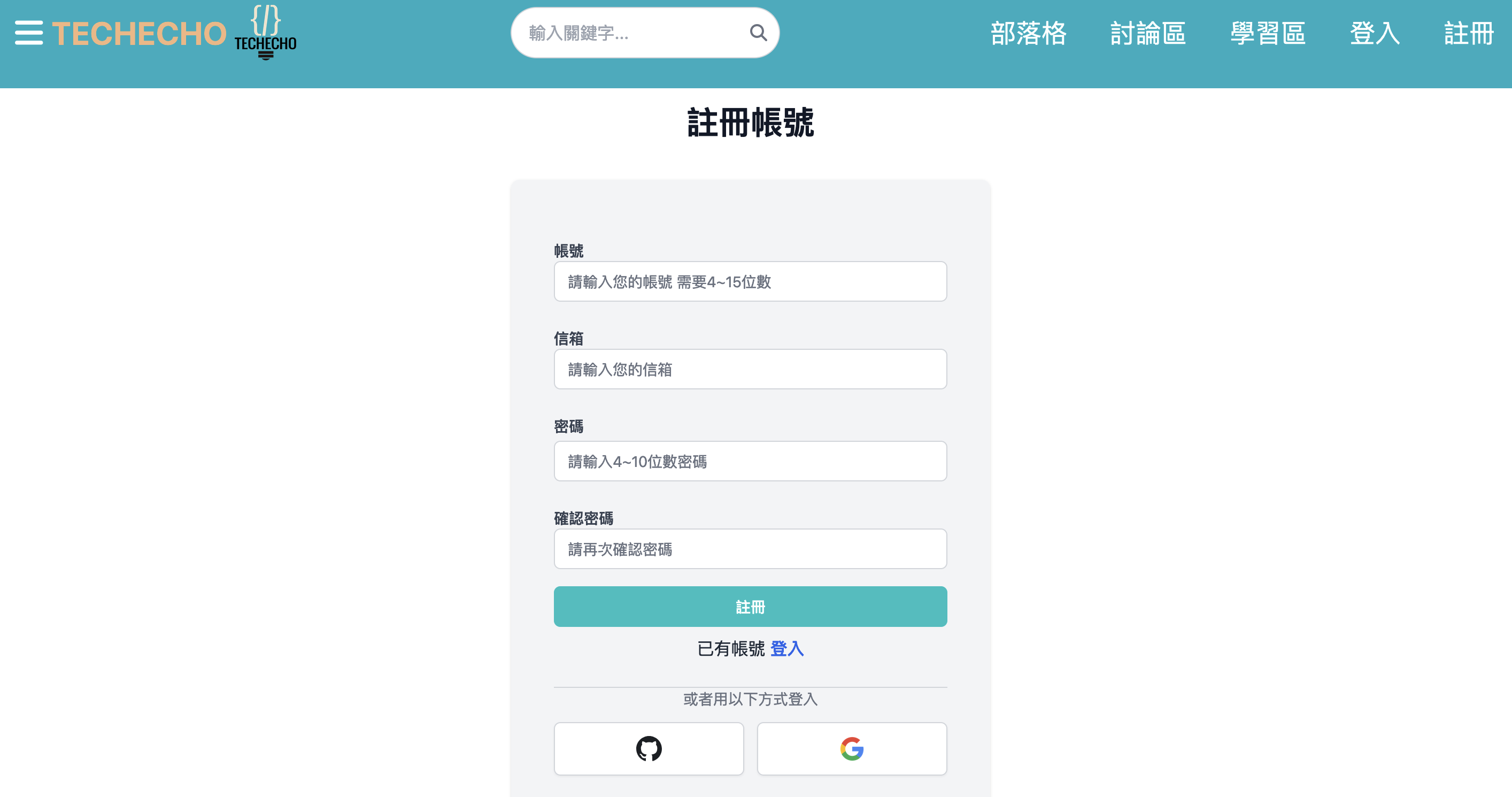This screenshot has height=797, width=1512.
Task: Open the 部落格 nav item
Action: coord(1028,33)
